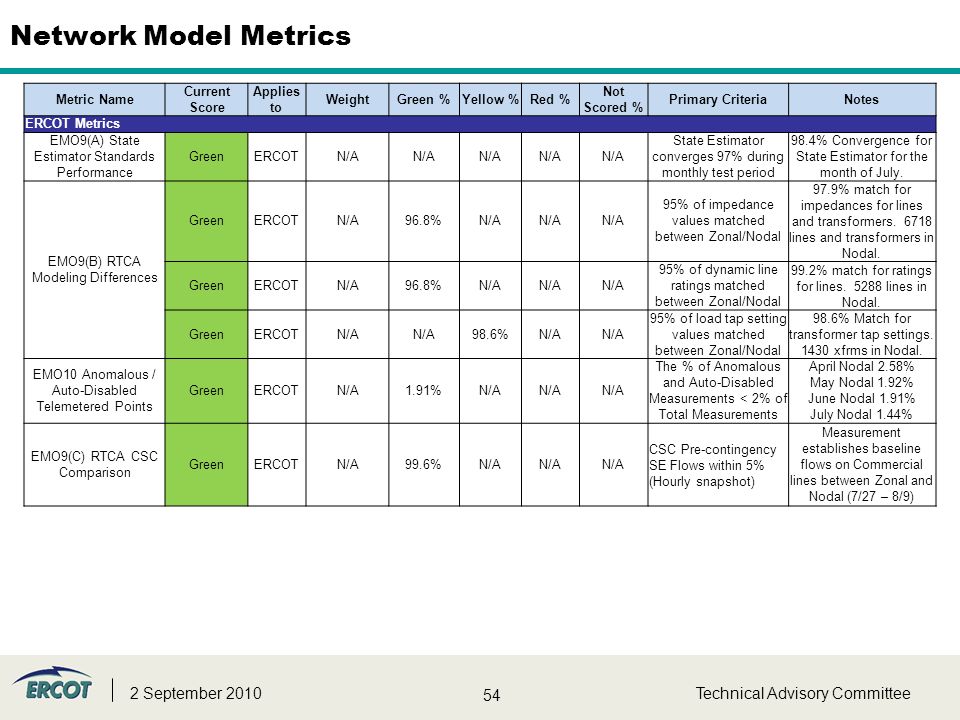960x720 pixels.
Task: Select 'Anomalous and Auto-Disabled Measurements < 2%' criteria cell
Action: (718, 391)
